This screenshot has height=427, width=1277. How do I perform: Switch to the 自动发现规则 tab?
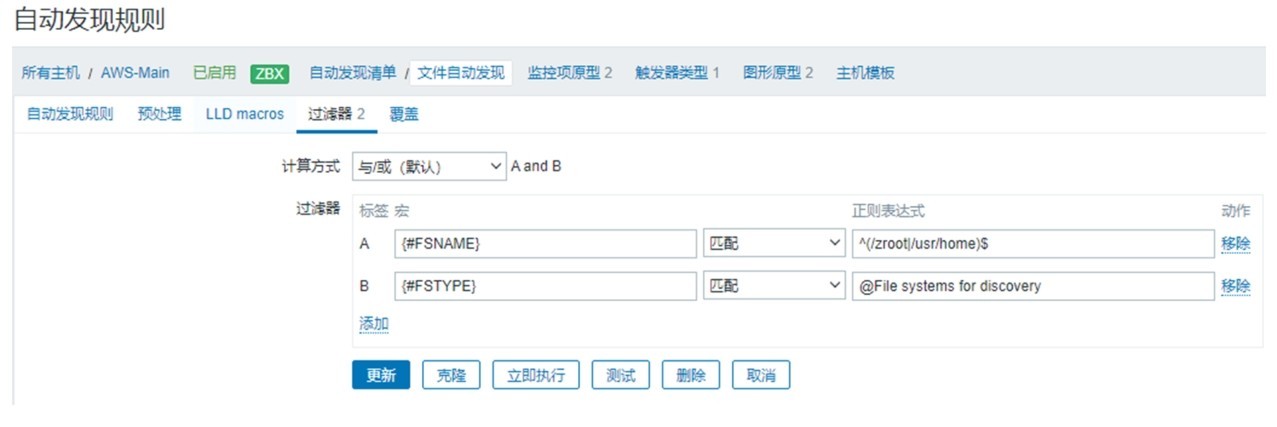point(70,114)
